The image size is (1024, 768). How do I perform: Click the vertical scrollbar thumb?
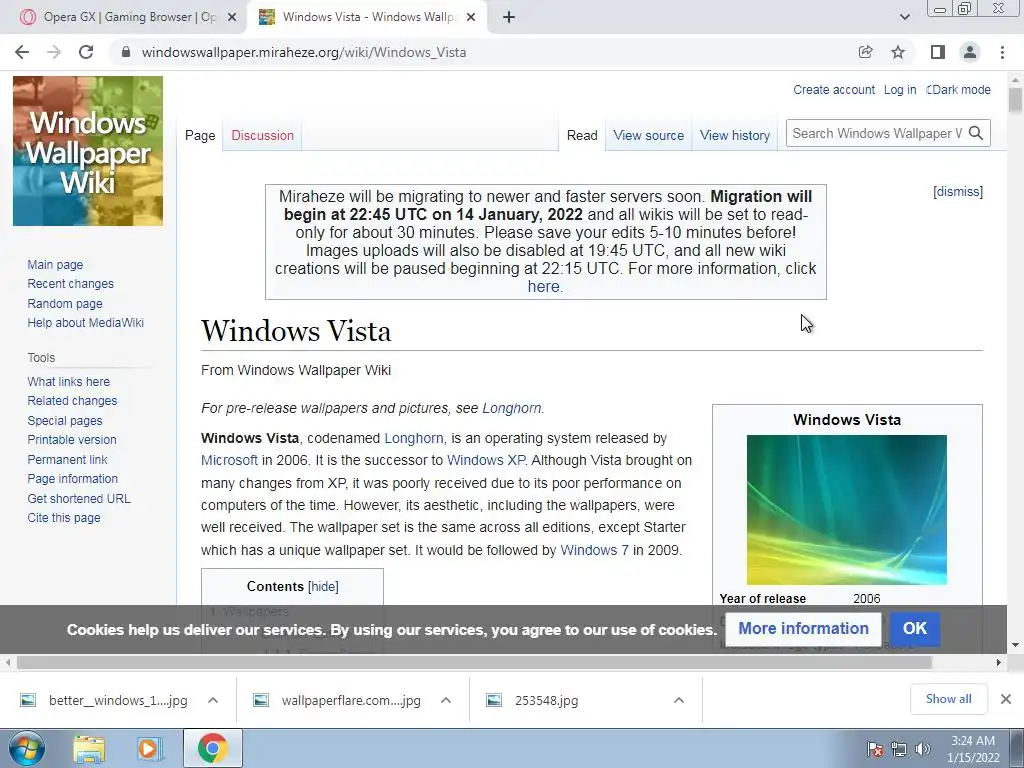click(x=1015, y=101)
